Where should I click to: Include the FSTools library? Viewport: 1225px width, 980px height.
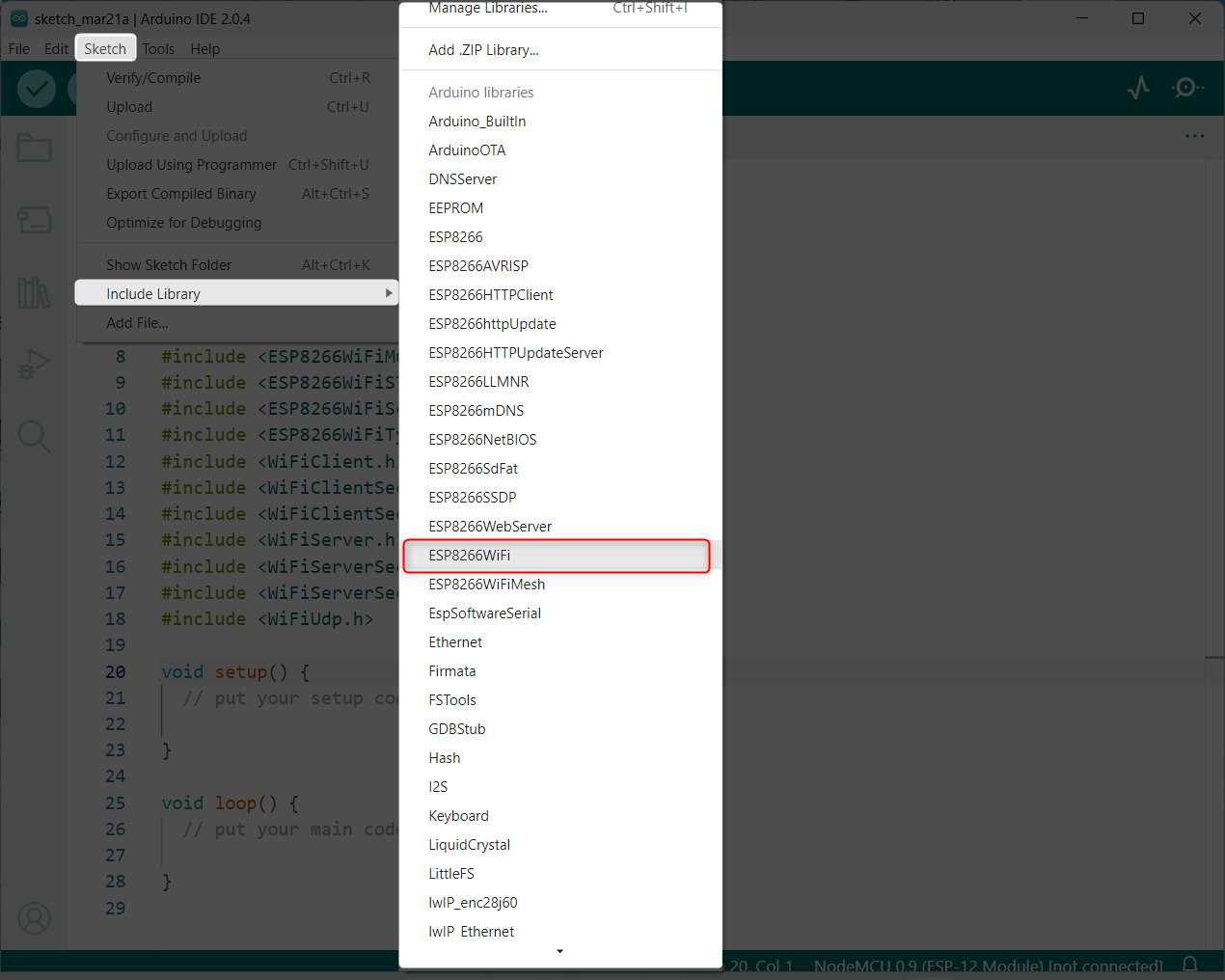pos(560,700)
